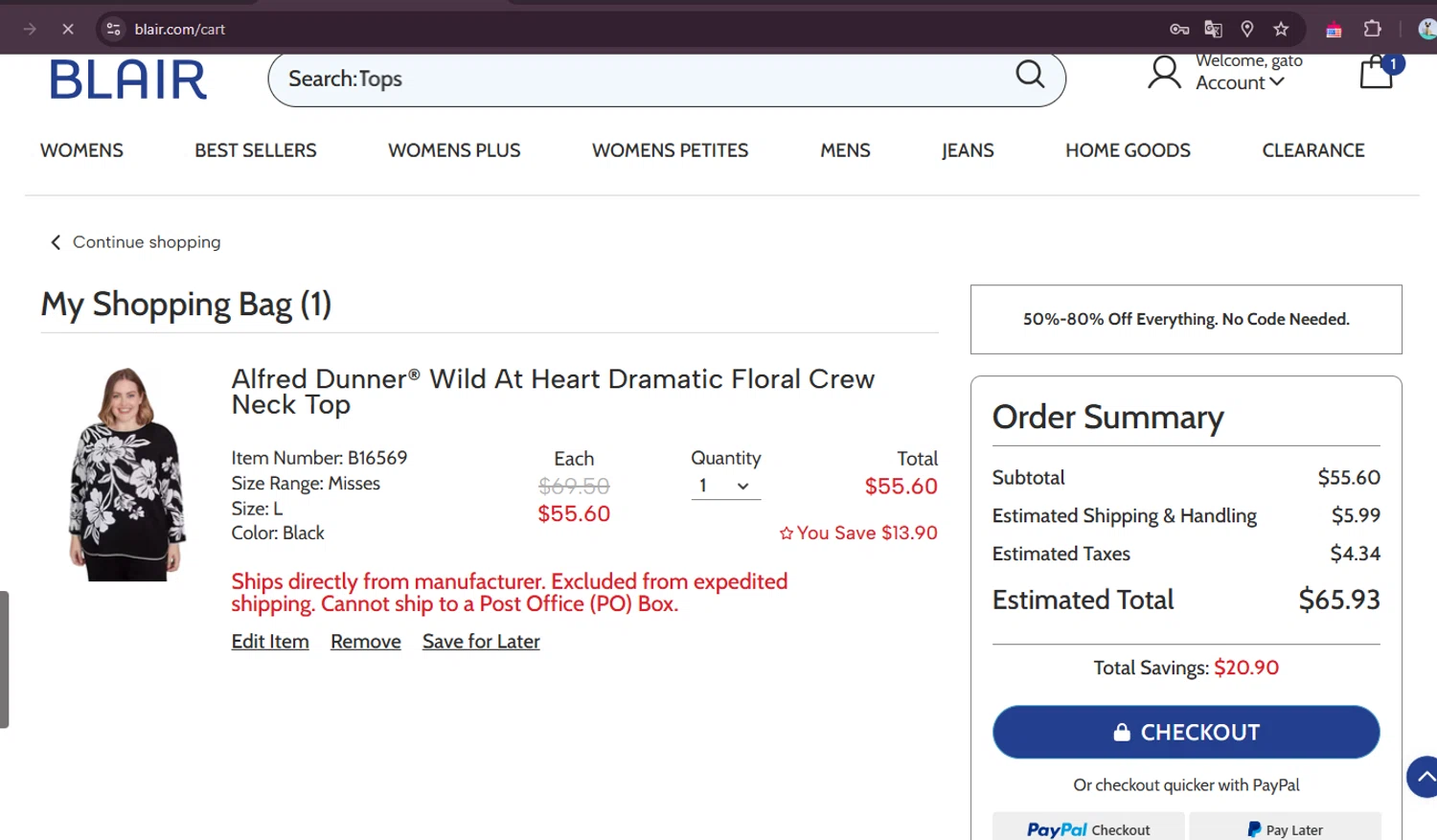The height and width of the screenshot is (840, 1437).
Task: Click the Estimated Taxes $4.34 amount
Action: (1355, 554)
